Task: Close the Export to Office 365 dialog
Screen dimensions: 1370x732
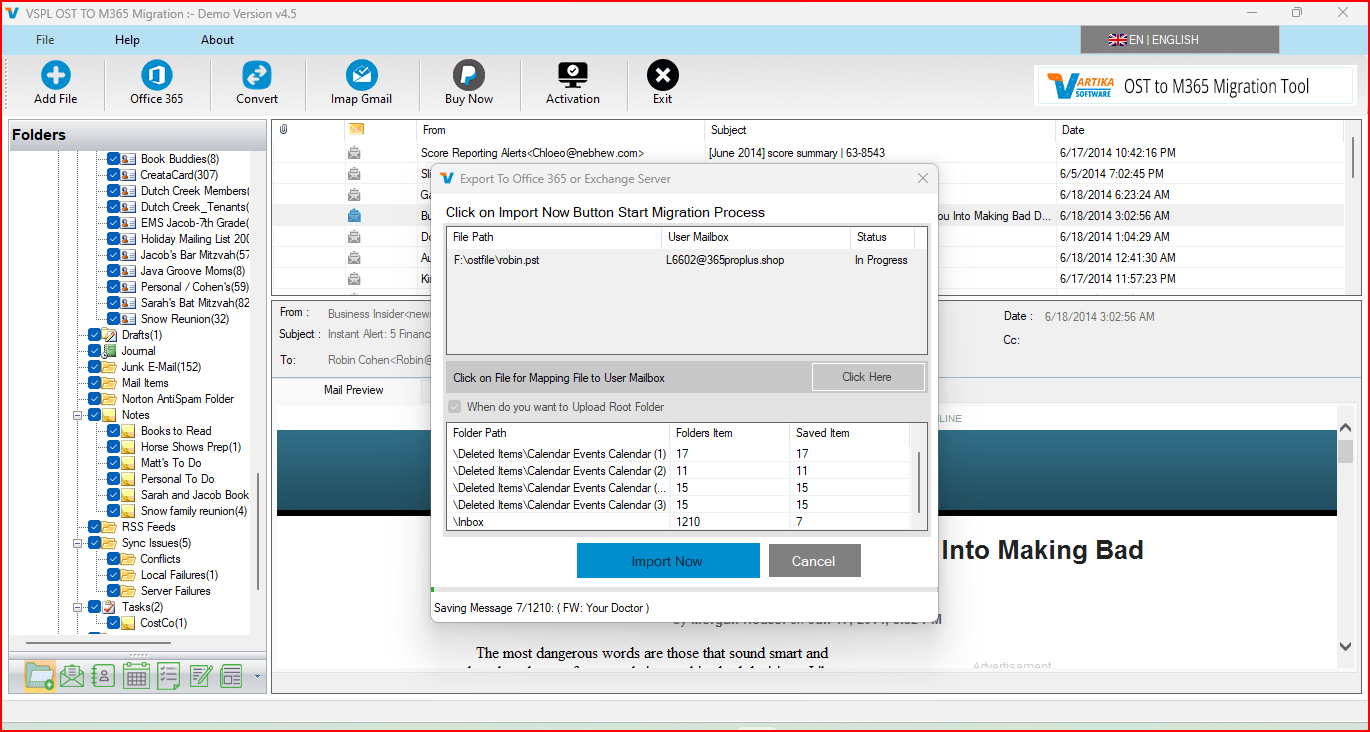Action: coord(923,178)
